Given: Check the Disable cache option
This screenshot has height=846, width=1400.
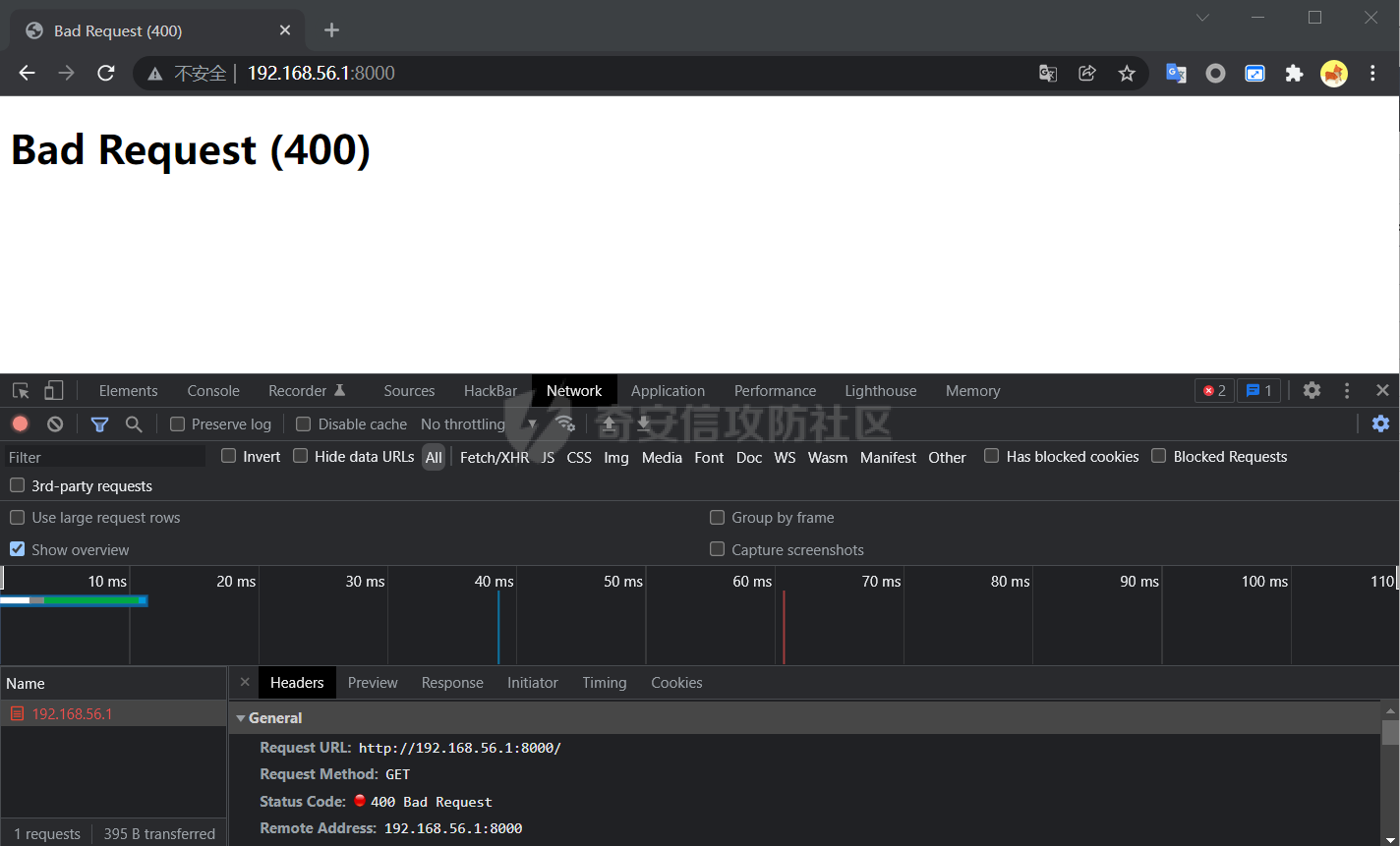Looking at the screenshot, I should 304,423.
